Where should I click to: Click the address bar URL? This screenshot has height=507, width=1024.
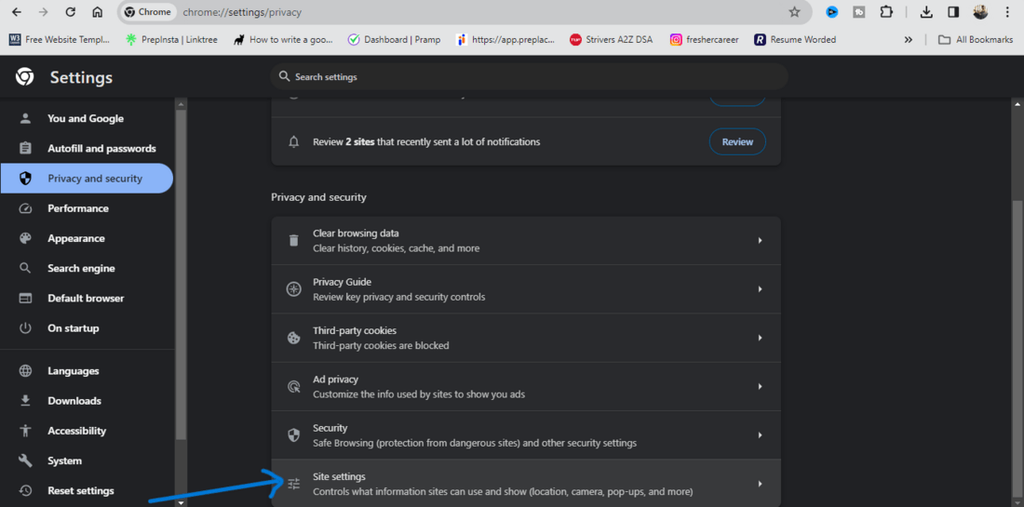pyautogui.click(x=242, y=12)
